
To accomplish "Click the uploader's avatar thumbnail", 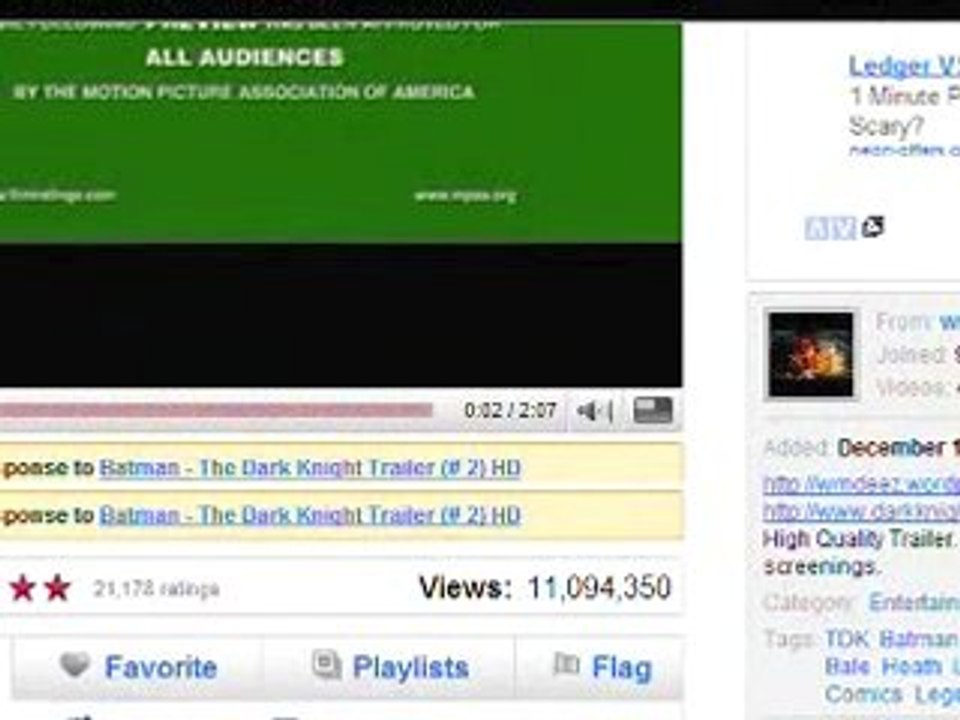I will (x=811, y=354).
